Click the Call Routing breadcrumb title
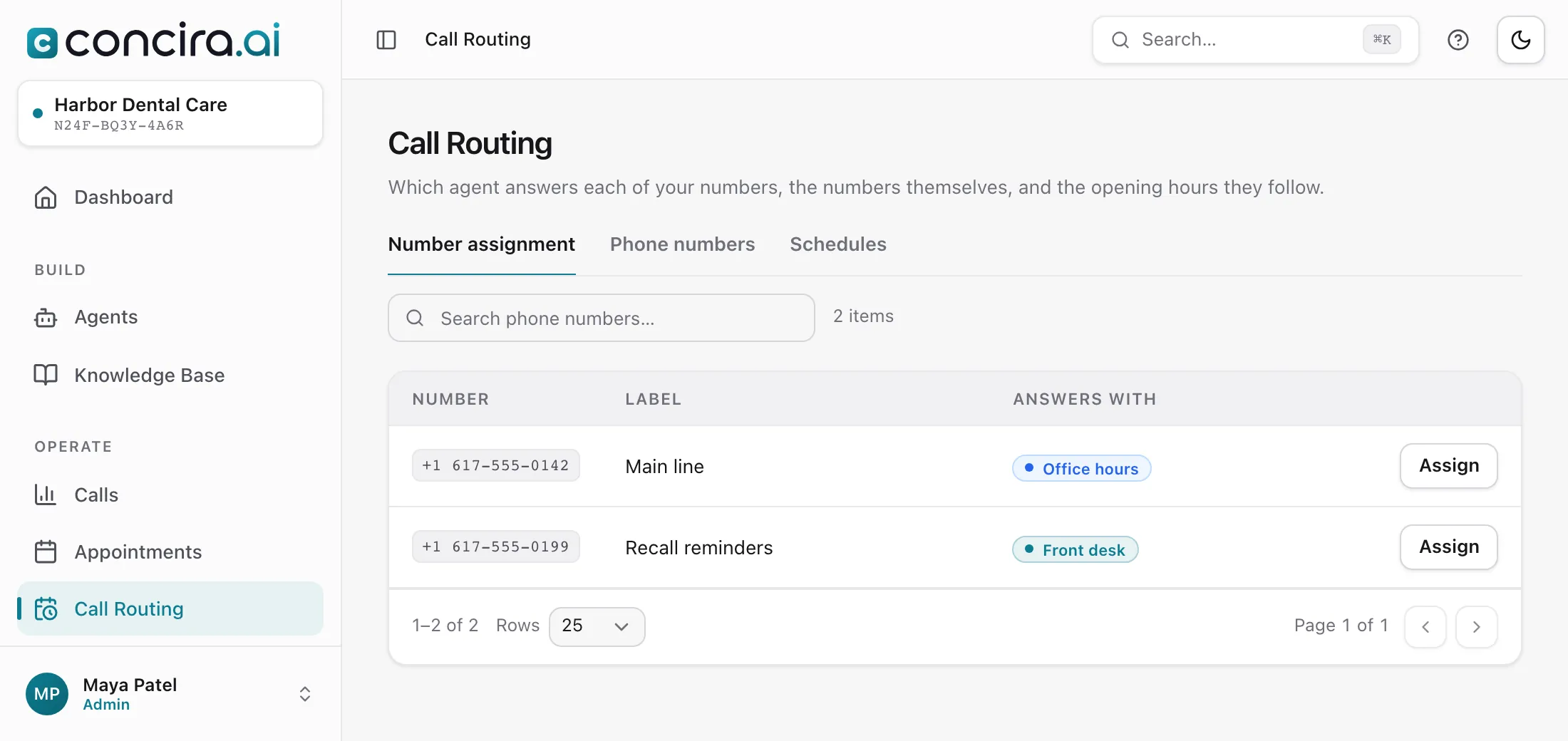 478,39
